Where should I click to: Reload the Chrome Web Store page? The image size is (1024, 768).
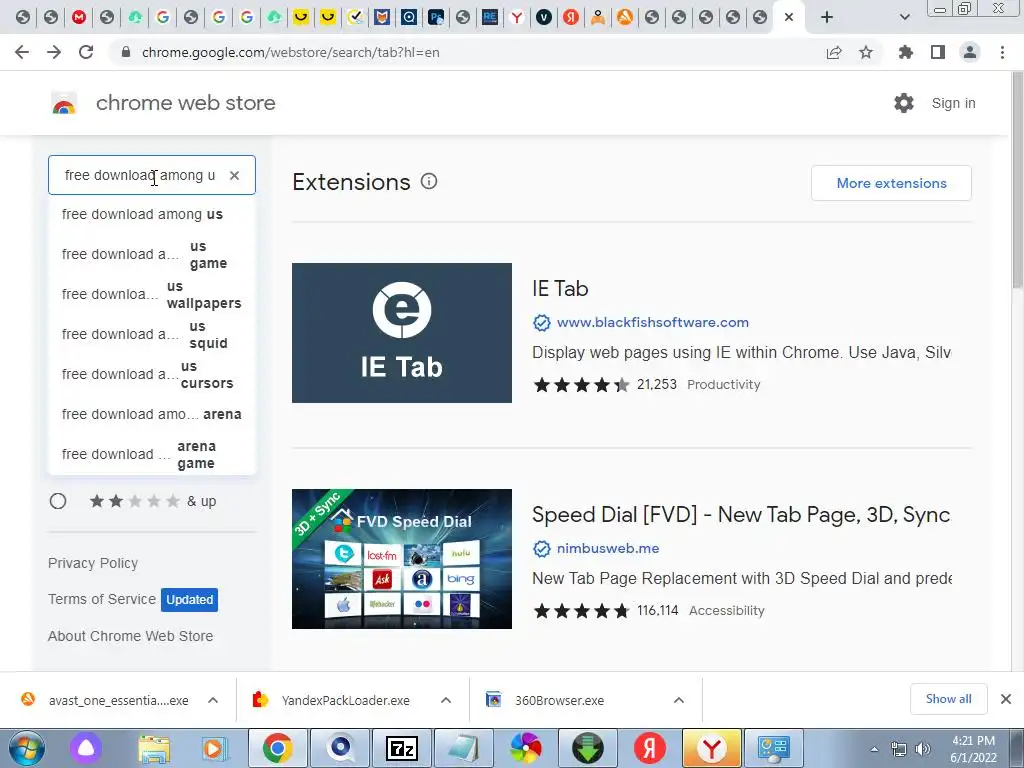[x=86, y=52]
